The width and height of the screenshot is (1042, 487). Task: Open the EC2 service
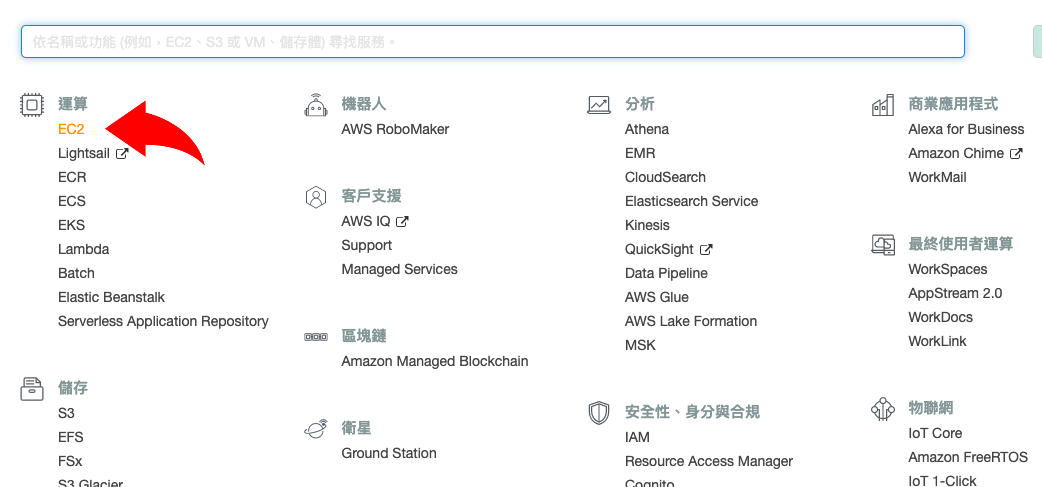(x=71, y=130)
